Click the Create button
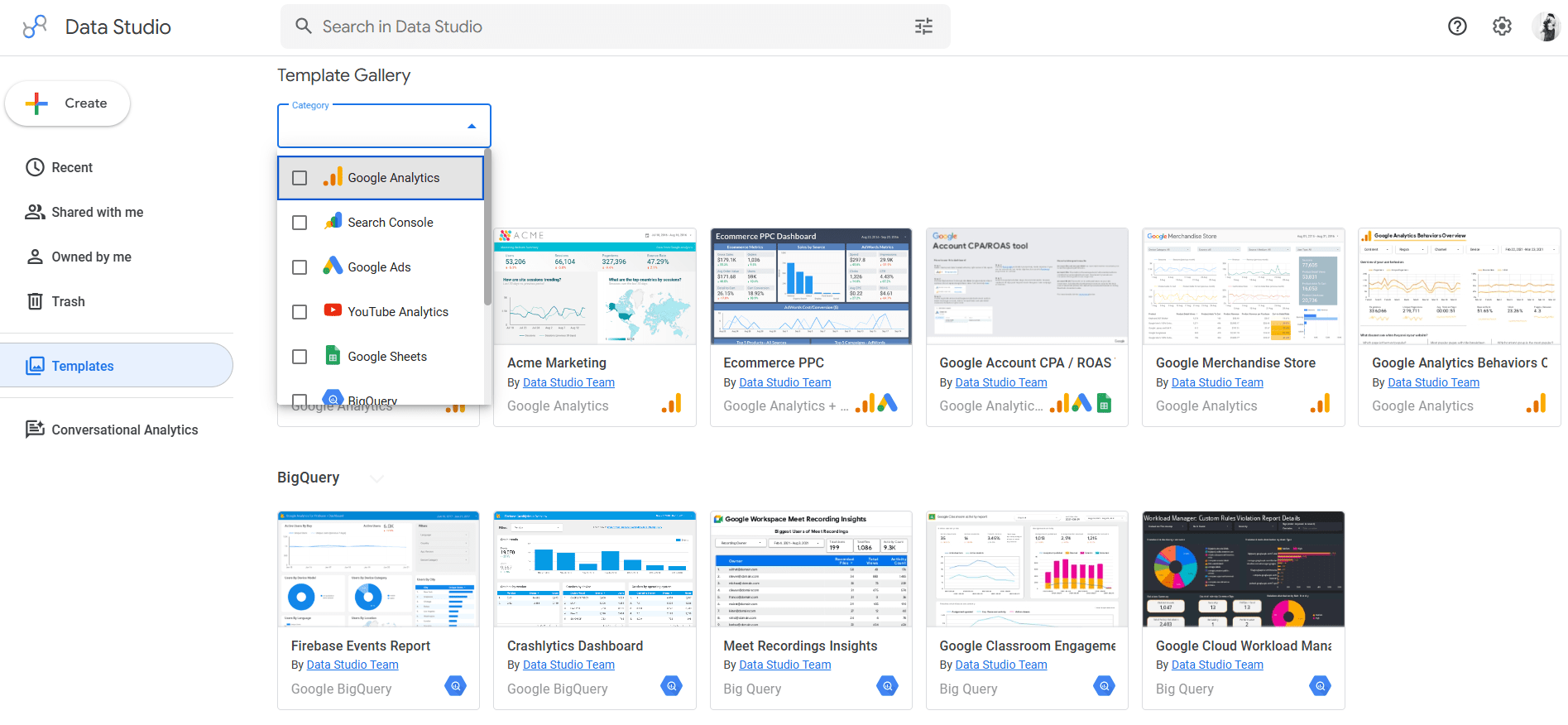 pos(68,103)
